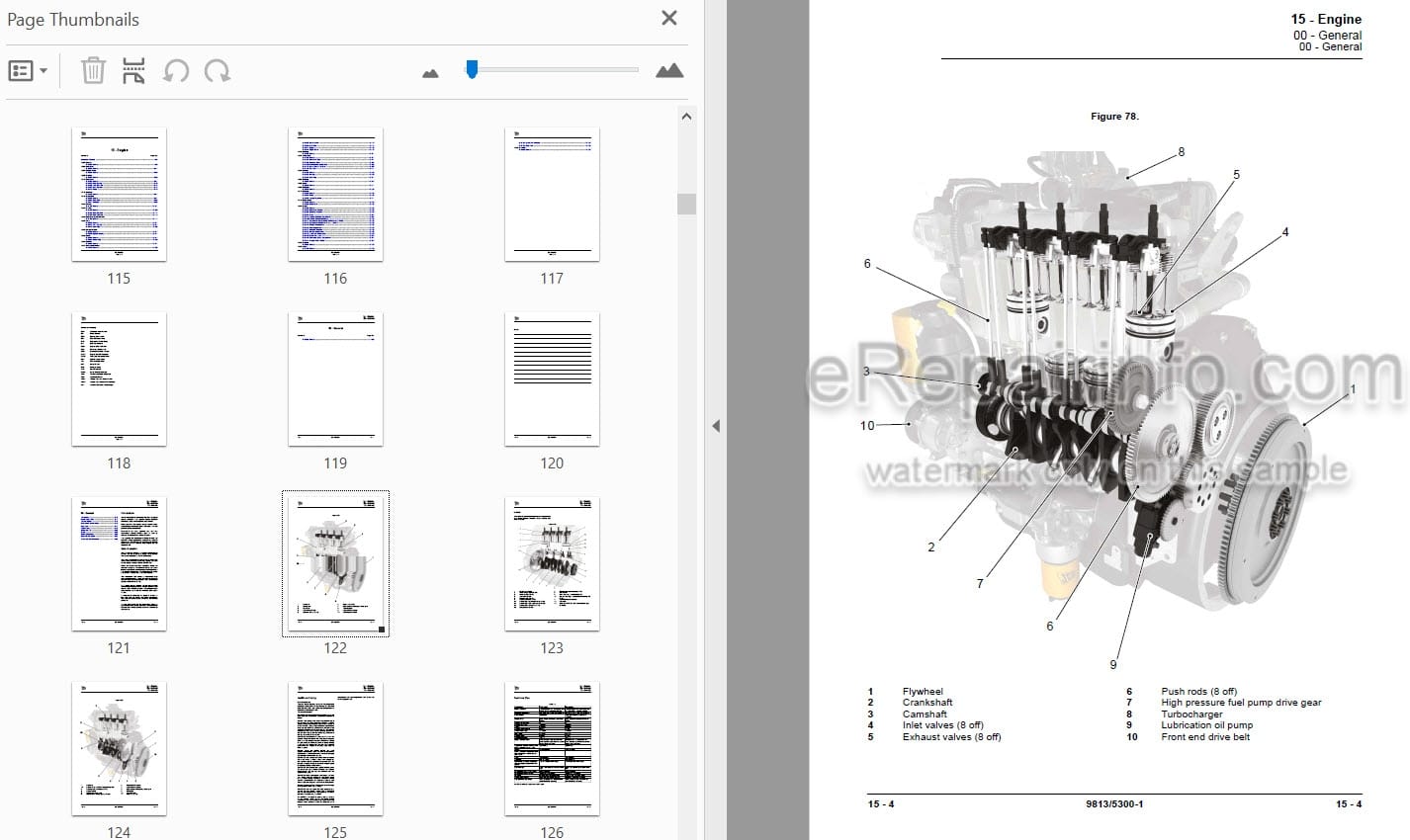
Task: Select the highlighted page 122 thumbnail
Action: (335, 564)
